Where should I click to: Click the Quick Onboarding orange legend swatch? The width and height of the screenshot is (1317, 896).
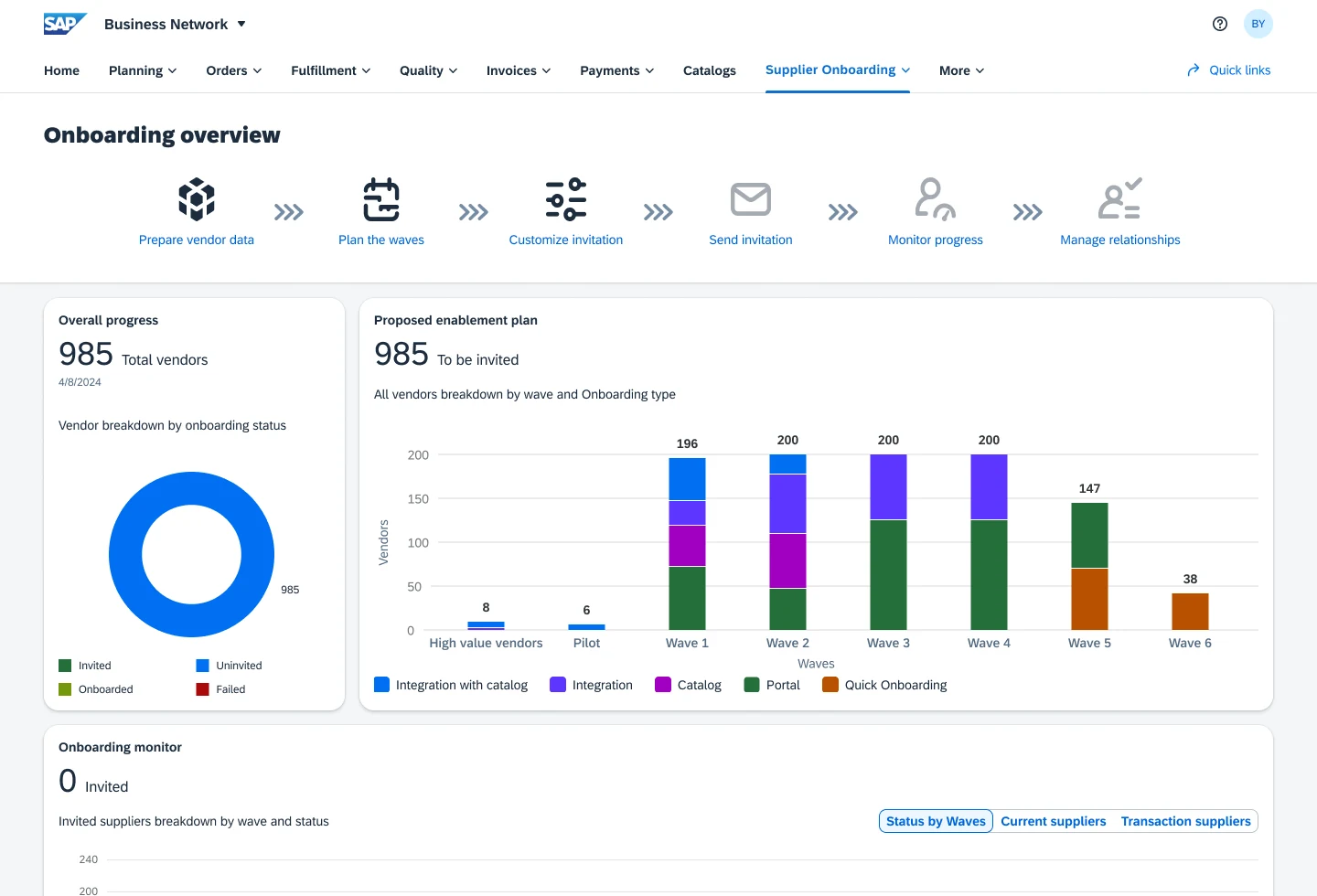[830, 685]
